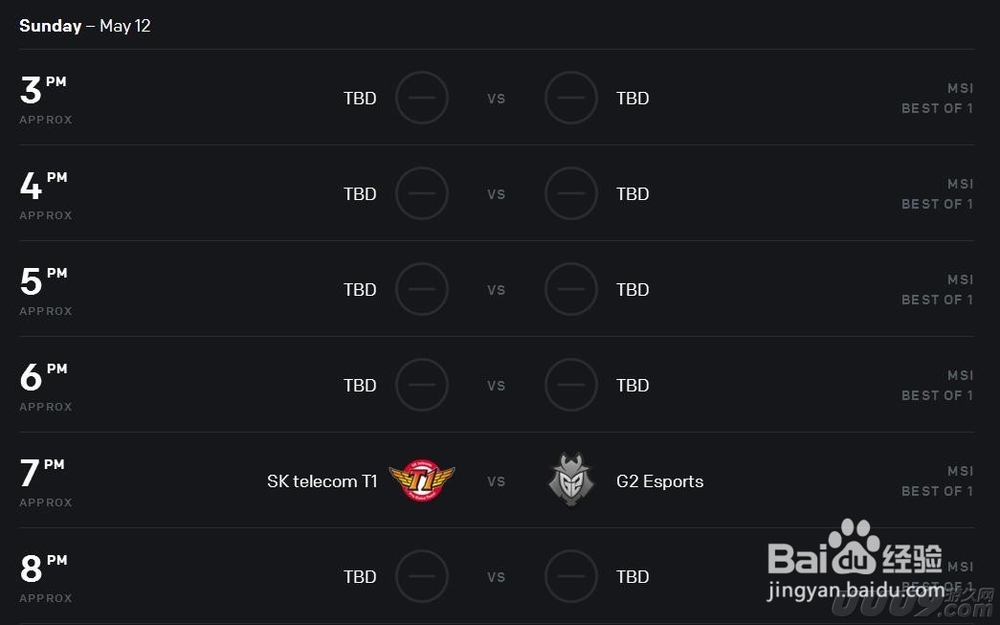The width and height of the screenshot is (1000, 625).
Task: Click the G2 Esports team logo
Action: 571,480
